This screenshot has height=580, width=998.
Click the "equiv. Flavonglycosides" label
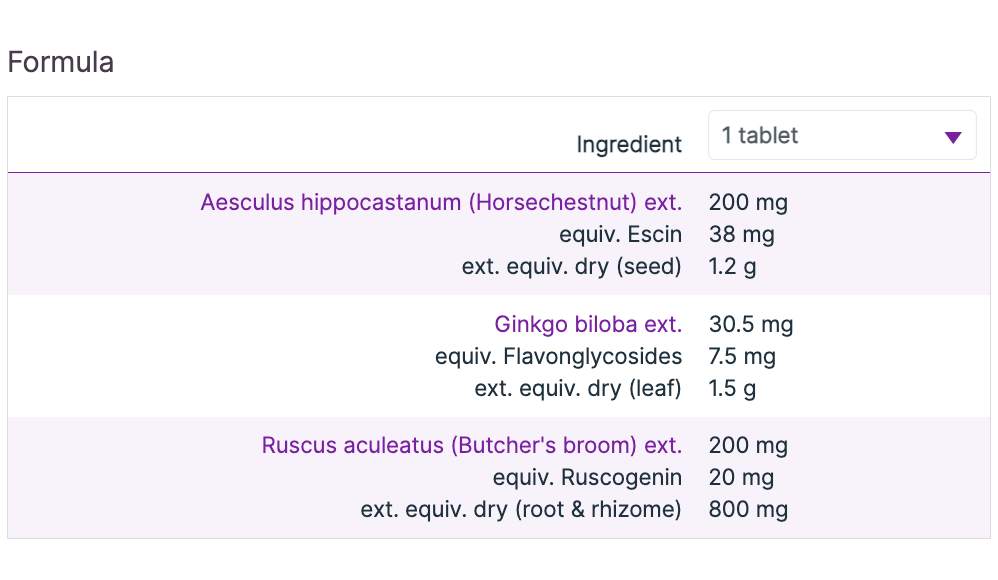tap(558, 356)
